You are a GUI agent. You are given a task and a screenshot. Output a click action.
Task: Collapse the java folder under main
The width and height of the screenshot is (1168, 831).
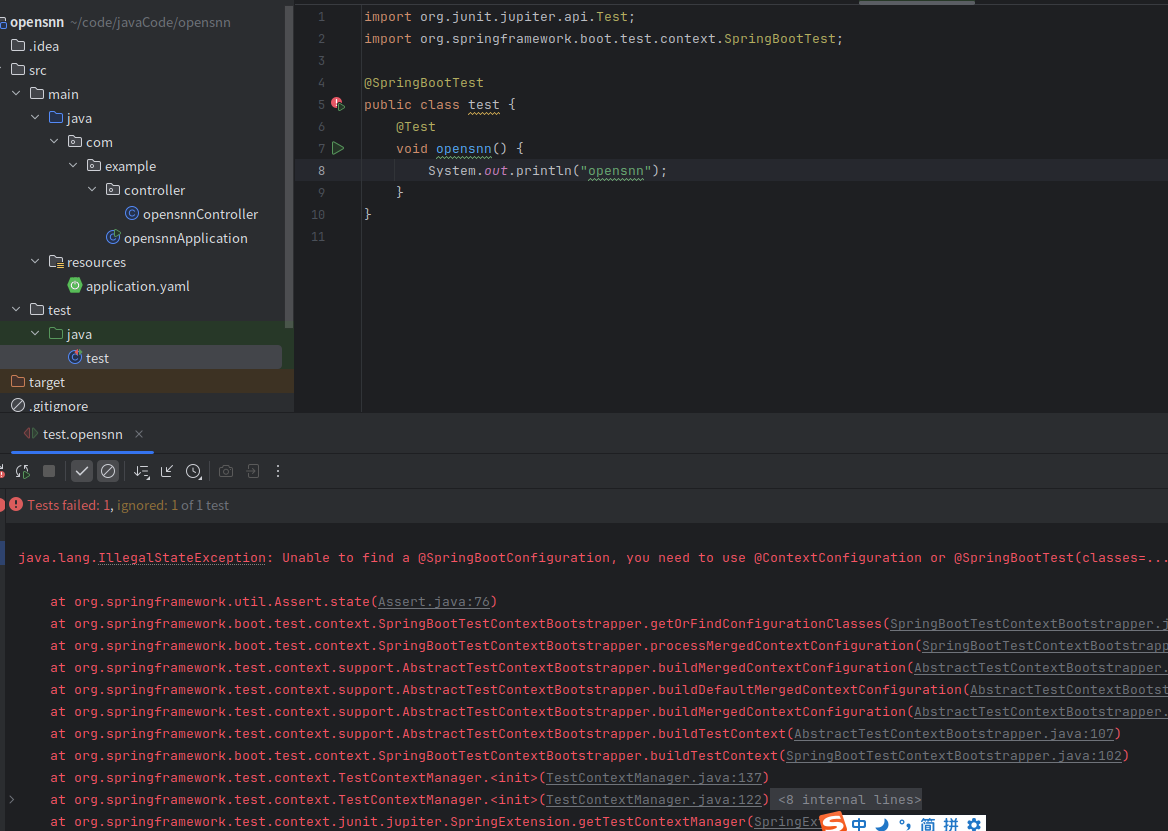(35, 118)
